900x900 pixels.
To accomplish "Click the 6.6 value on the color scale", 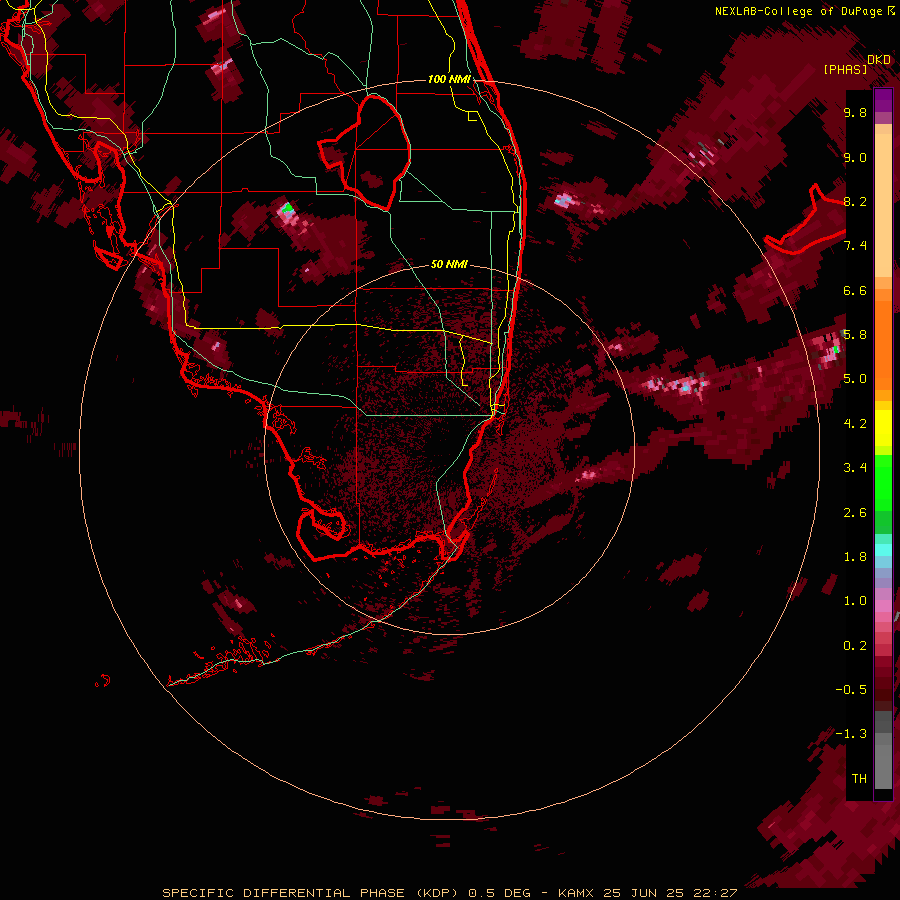I will 855,290.
